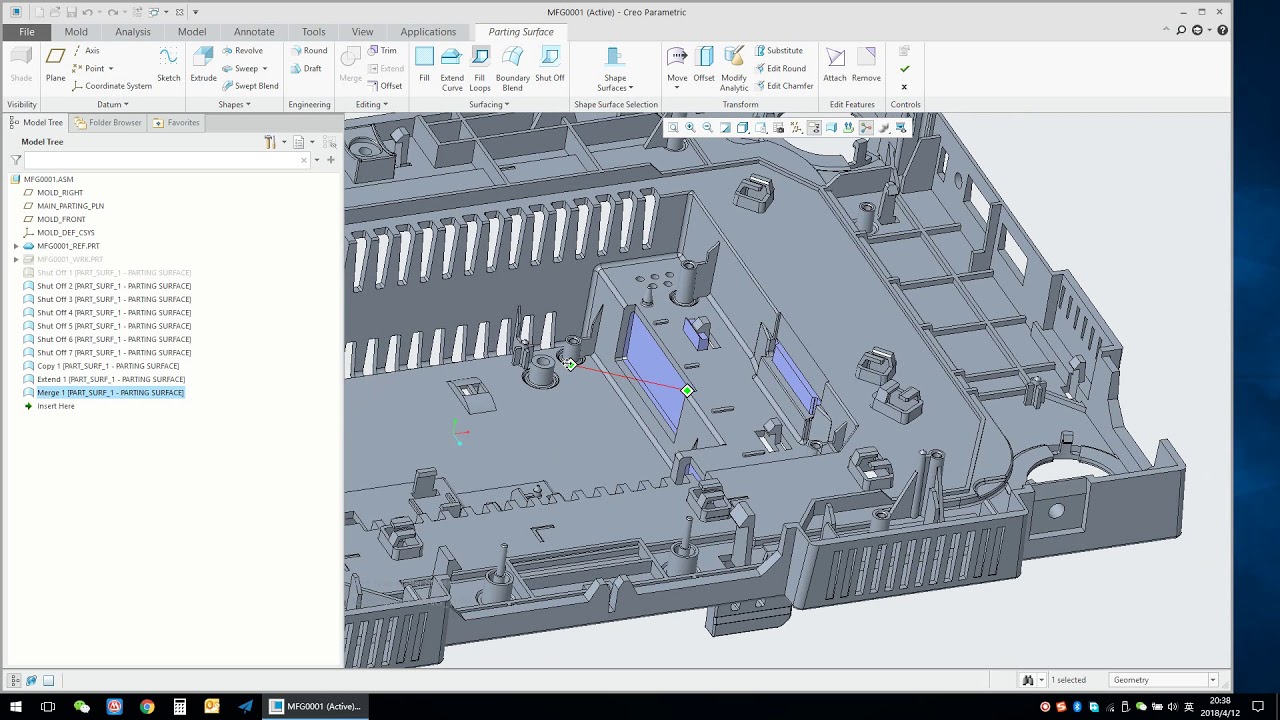Toggle datum display filters in graphics toolbar

[796, 128]
